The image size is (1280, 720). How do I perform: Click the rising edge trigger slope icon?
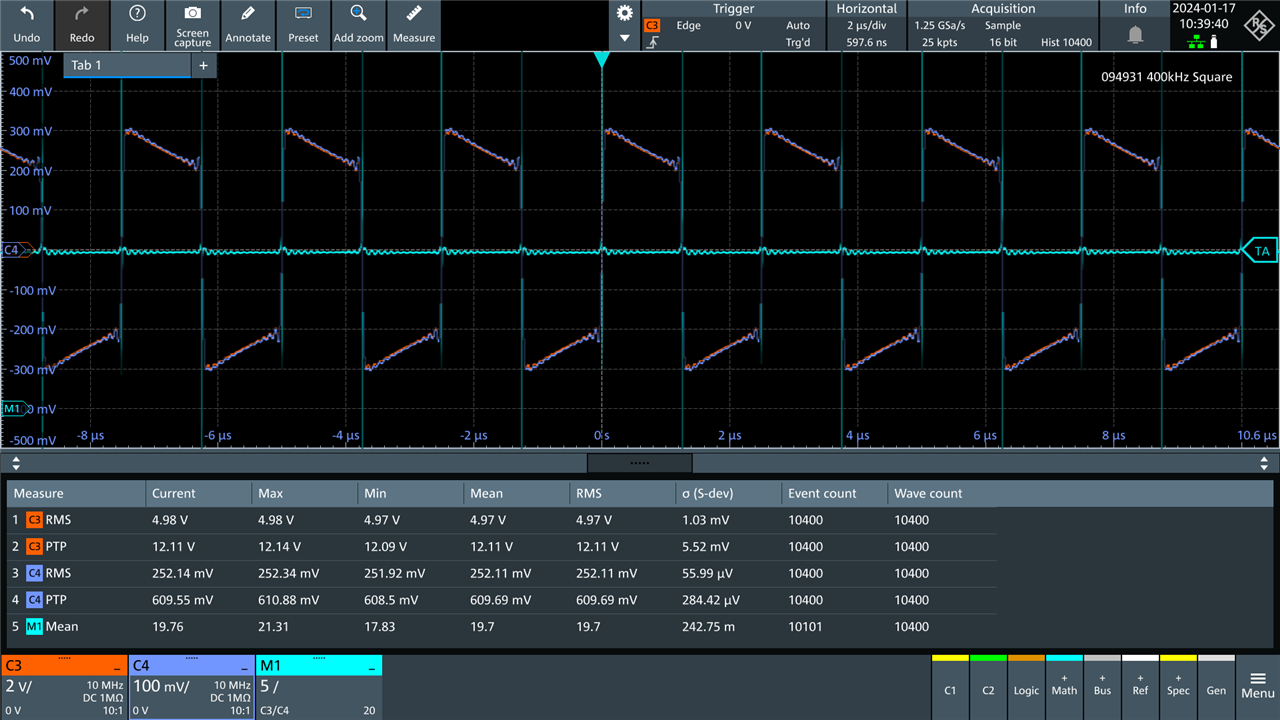(653, 43)
